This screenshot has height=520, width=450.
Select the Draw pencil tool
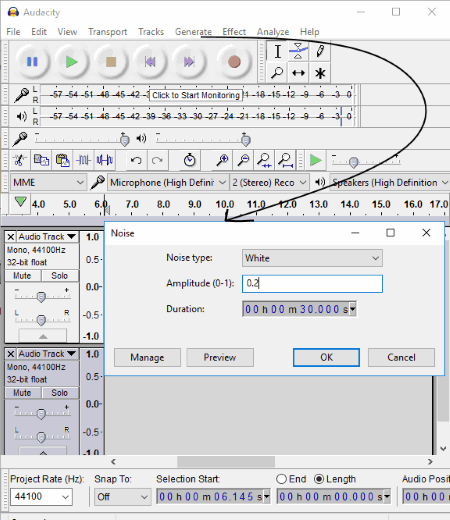coord(320,52)
